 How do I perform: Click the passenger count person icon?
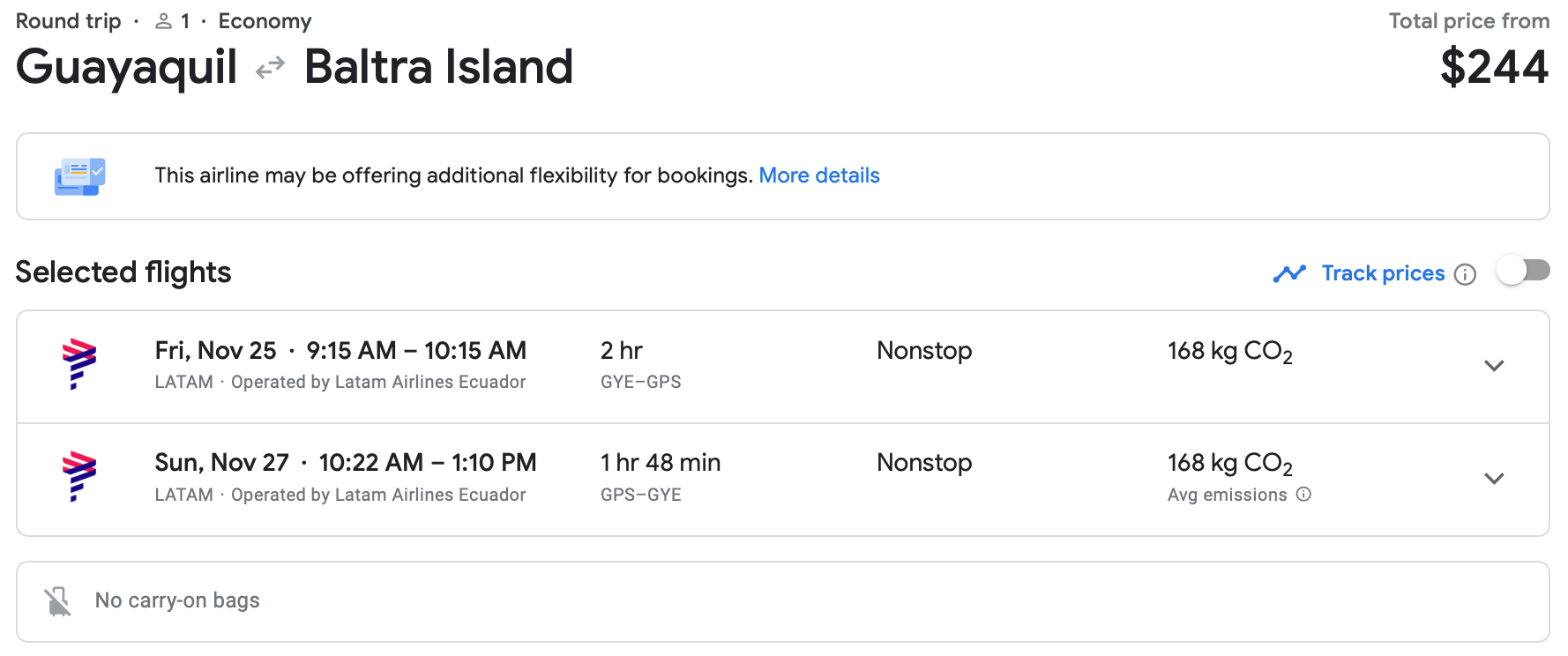coord(163,21)
